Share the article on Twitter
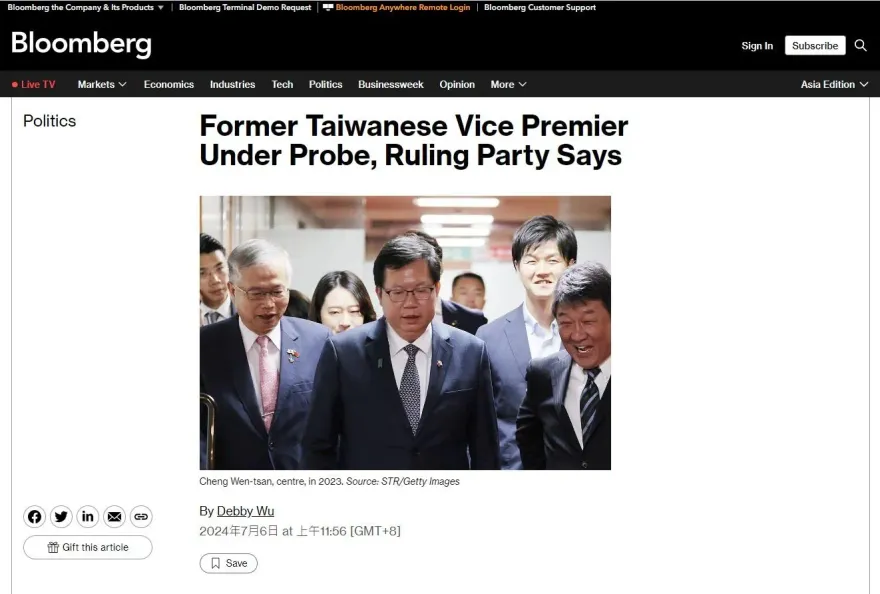 click(61, 517)
